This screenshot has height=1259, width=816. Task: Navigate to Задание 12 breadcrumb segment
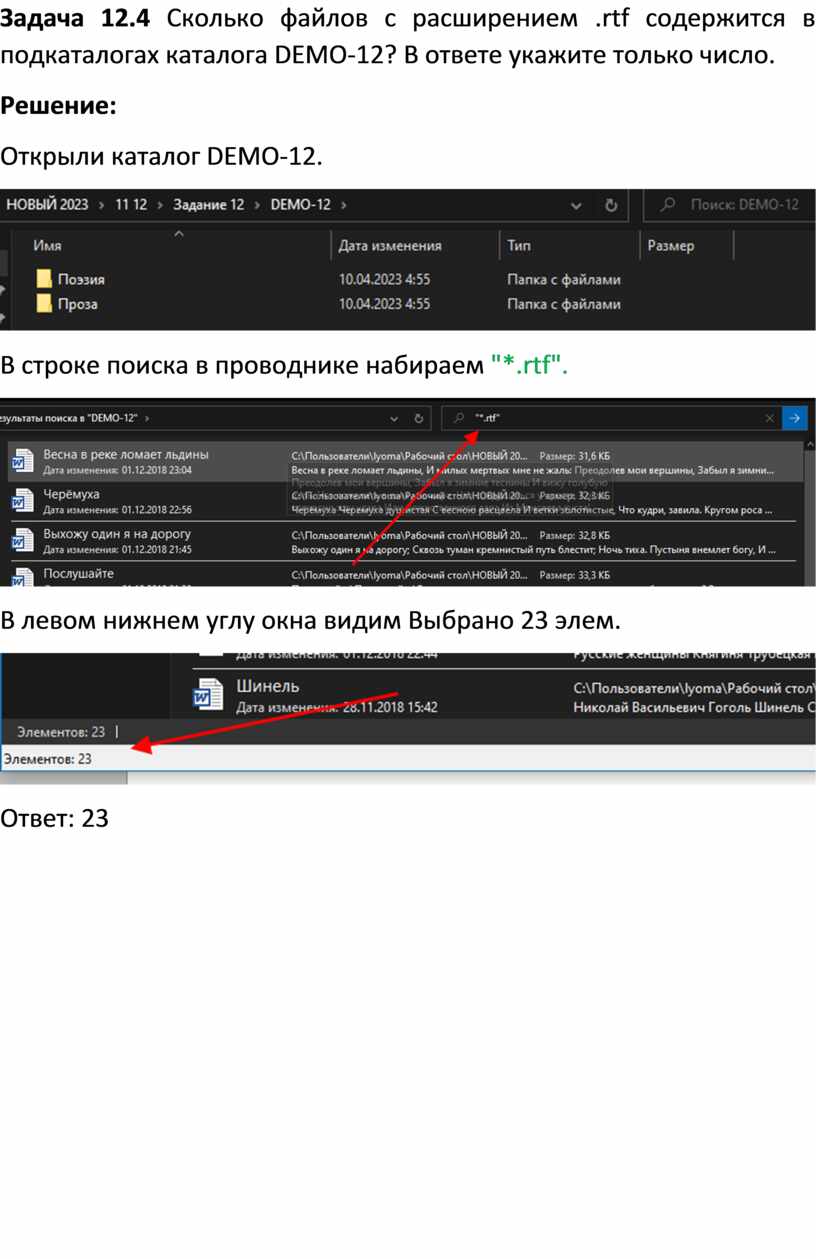coord(208,205)
